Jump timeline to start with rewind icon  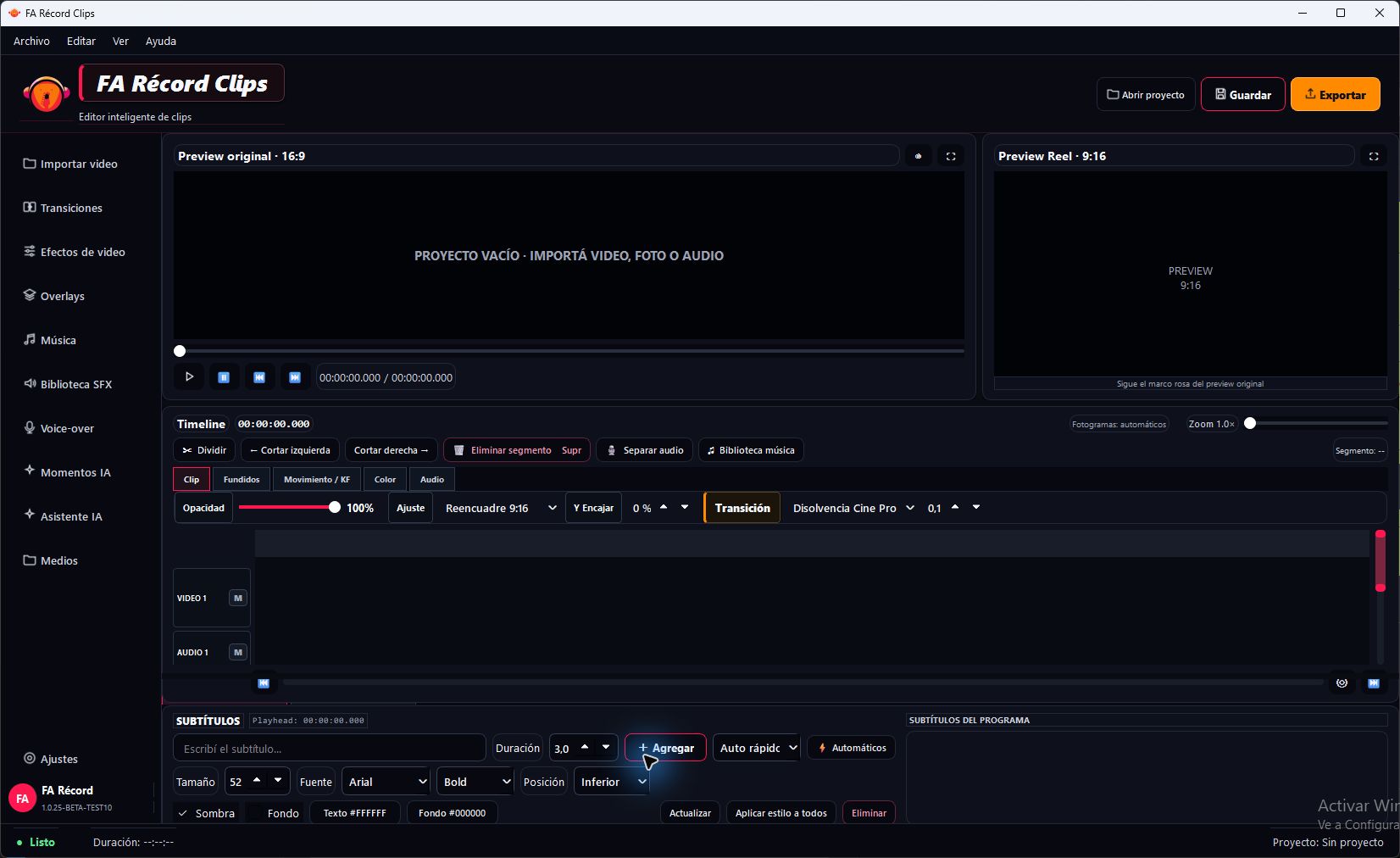(264, 682)
